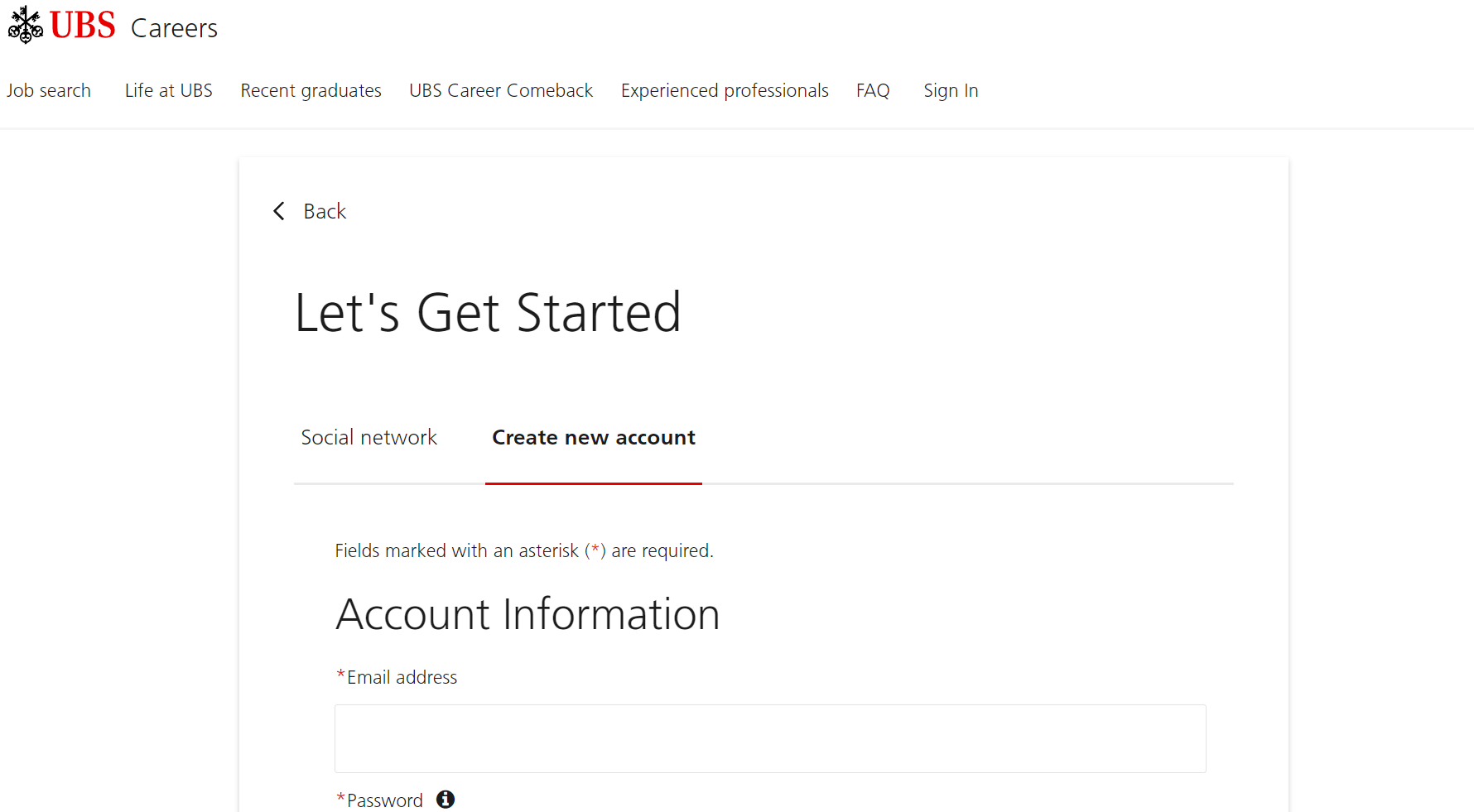This screenshot has width=1474, height=812.
Task: Click the Let's Get Started heading
Action: pos(488,313)
